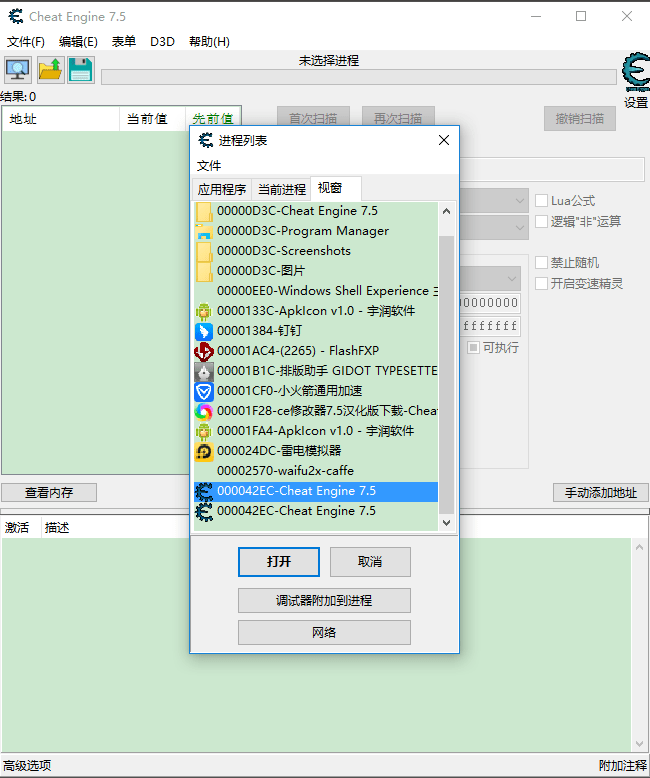Click the 取消 button

click(370, 562)
